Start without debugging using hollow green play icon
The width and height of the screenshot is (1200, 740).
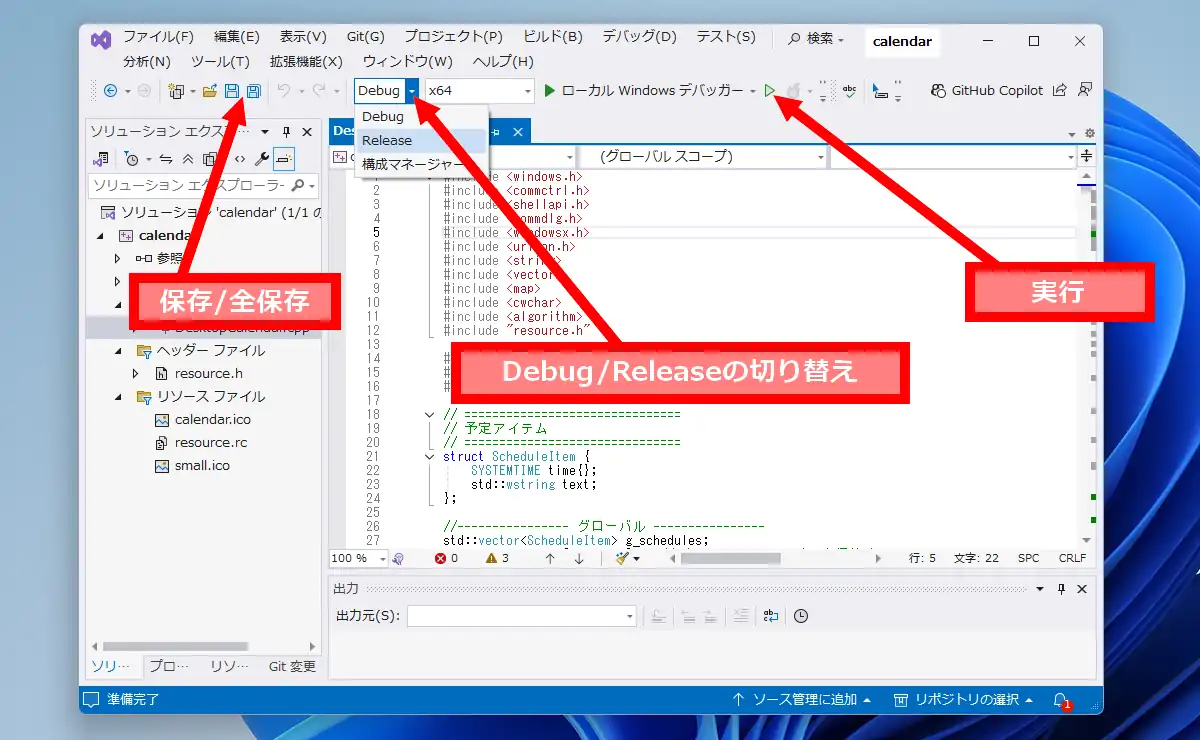tap(769, 91)
